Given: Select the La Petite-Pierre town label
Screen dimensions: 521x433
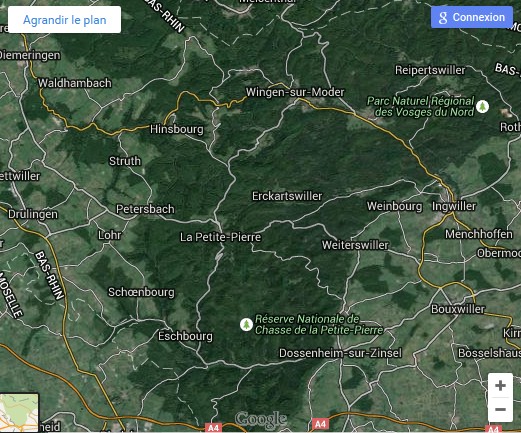Looking at the screenshot, I should point(220,237).
